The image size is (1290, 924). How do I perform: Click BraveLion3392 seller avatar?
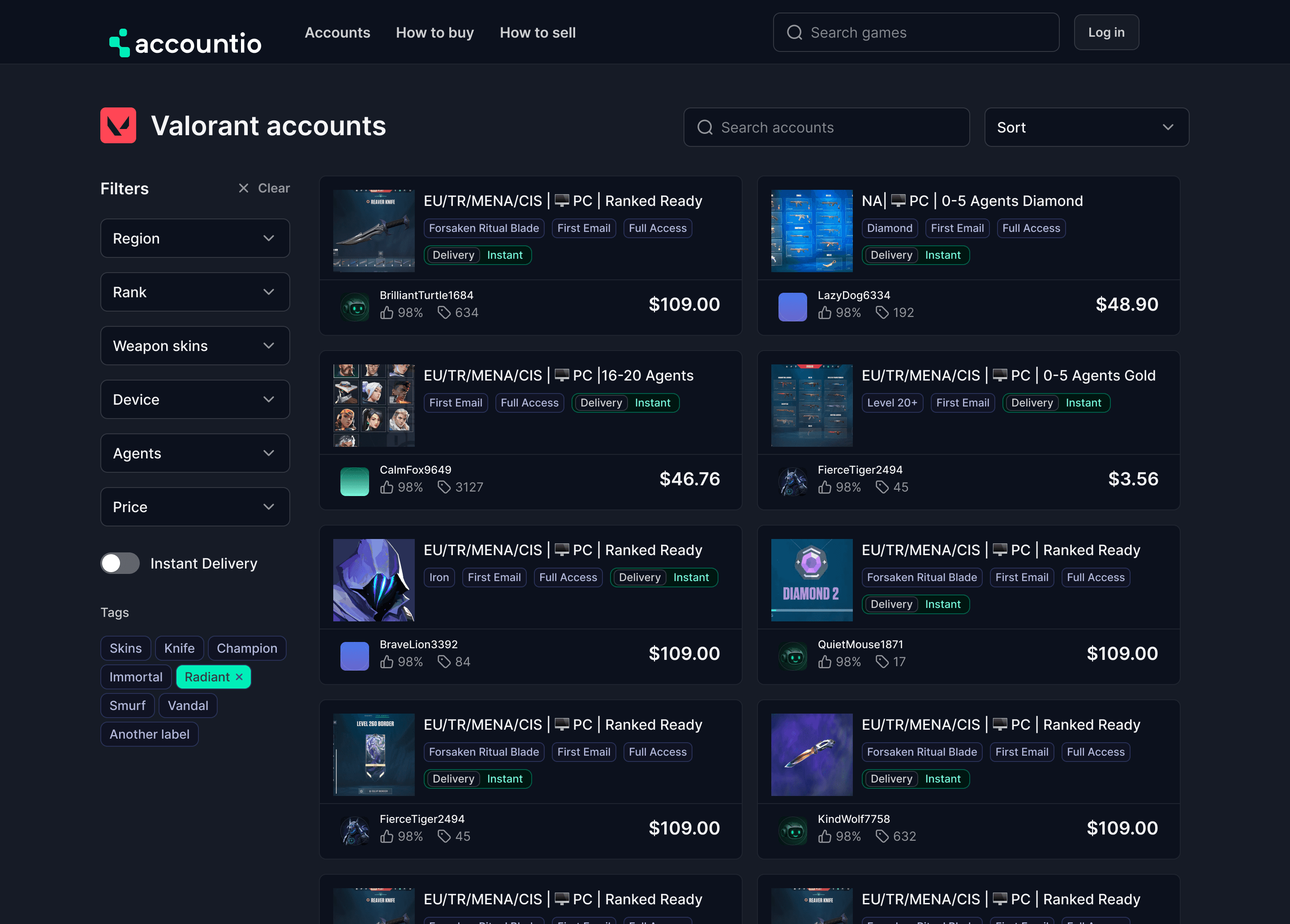(355, 656)
